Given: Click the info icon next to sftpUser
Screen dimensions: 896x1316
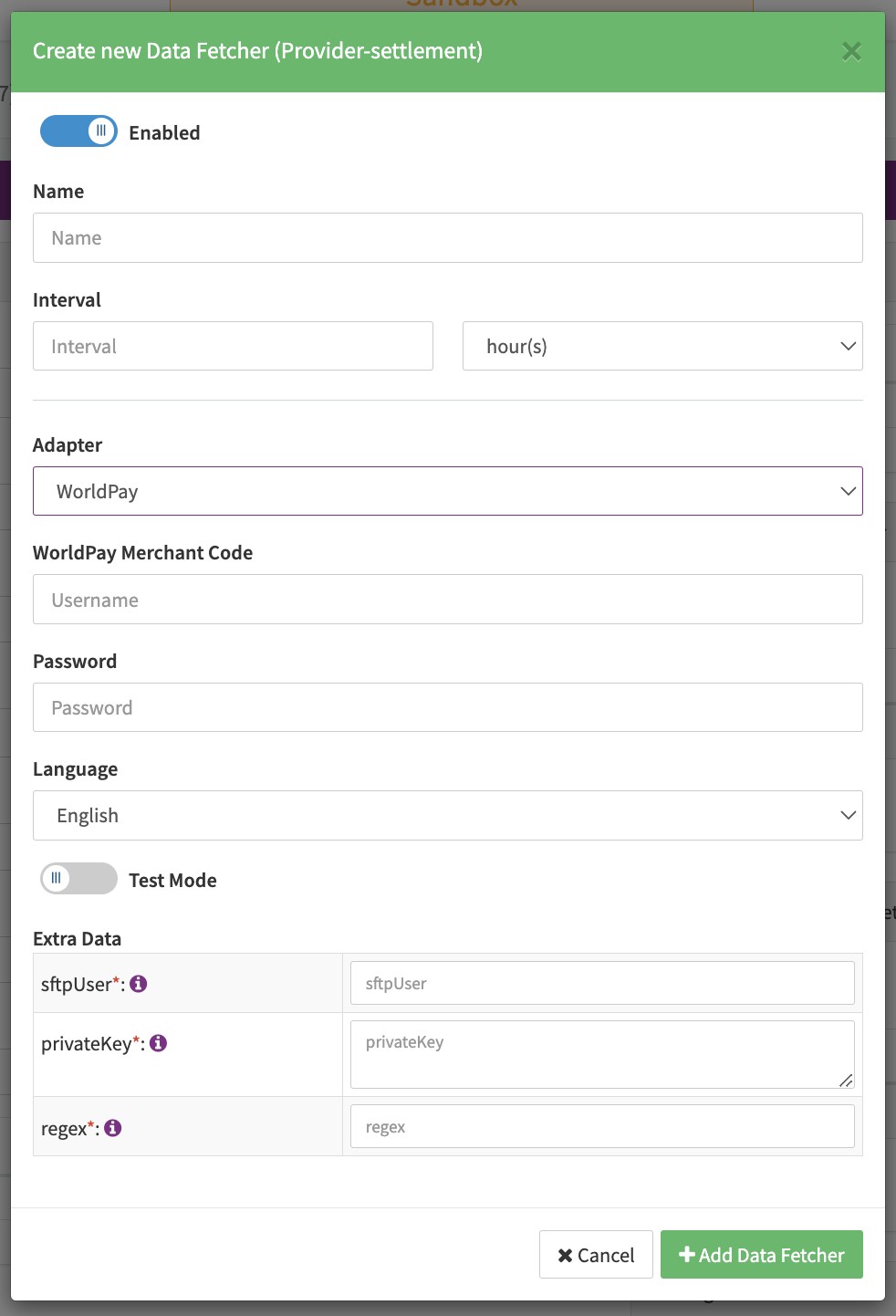Looking at the screenshot, I should click(139, 984).
